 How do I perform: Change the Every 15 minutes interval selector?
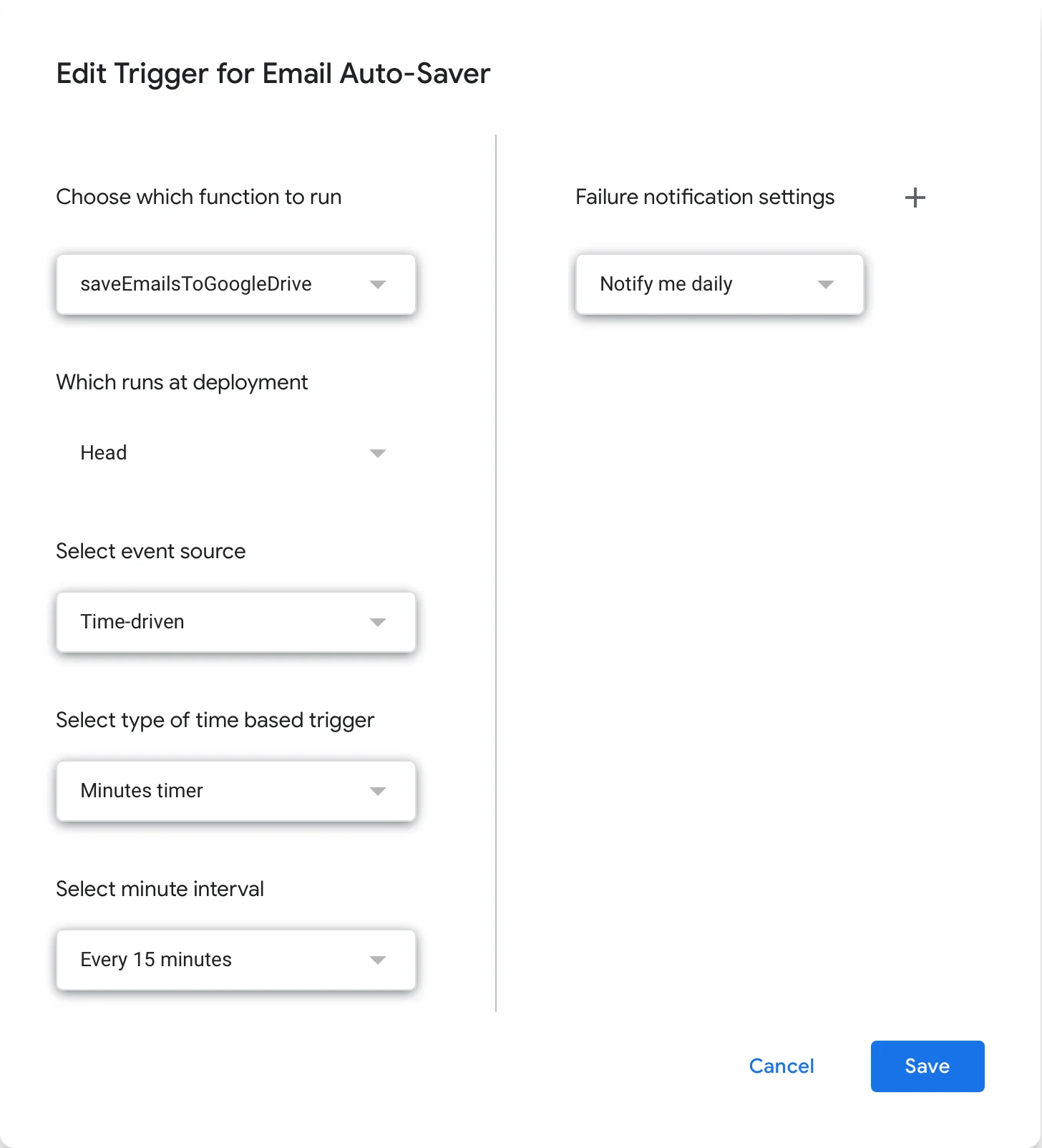(x=215, y=960)
